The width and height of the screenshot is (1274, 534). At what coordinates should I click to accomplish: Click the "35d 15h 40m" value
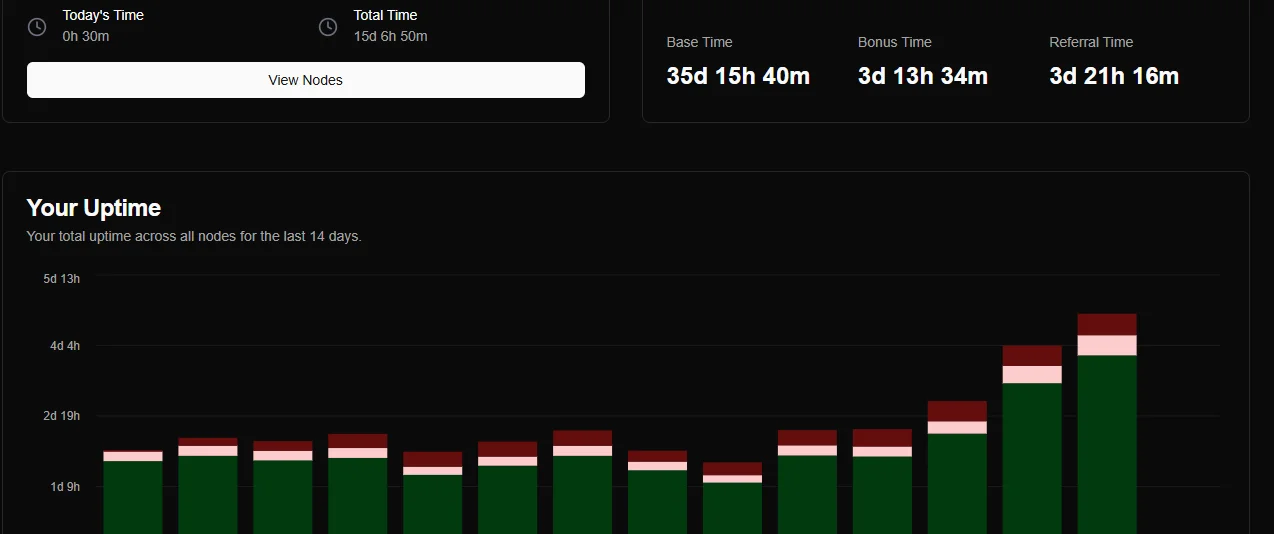[738, 76]
